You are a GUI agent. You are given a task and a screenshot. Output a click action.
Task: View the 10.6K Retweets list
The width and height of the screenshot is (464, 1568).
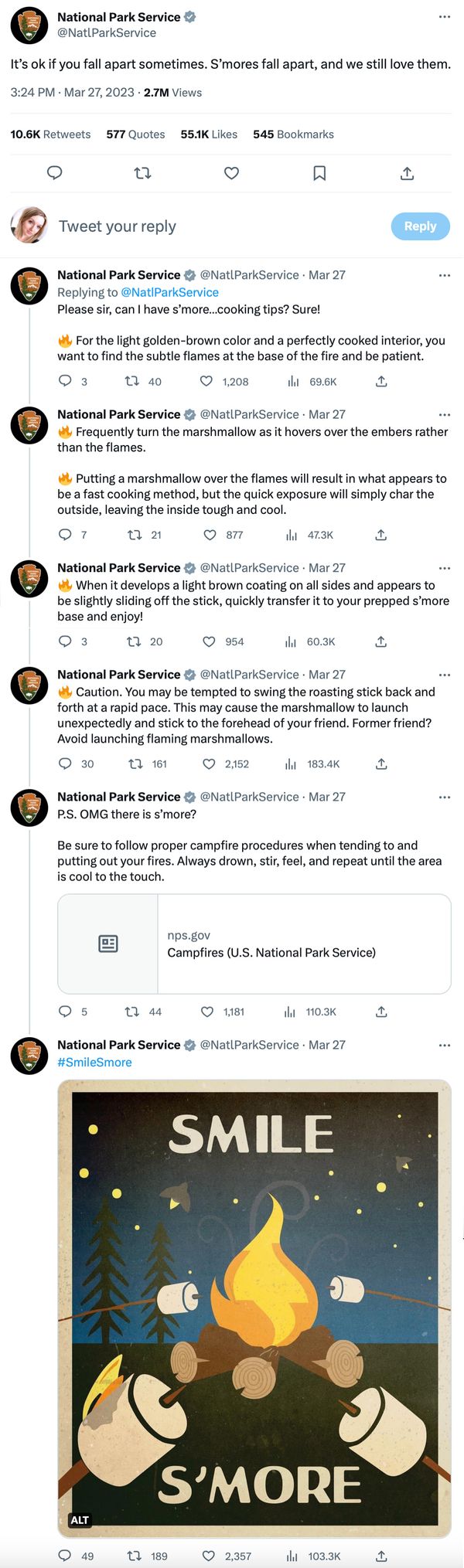click(50, 134)
